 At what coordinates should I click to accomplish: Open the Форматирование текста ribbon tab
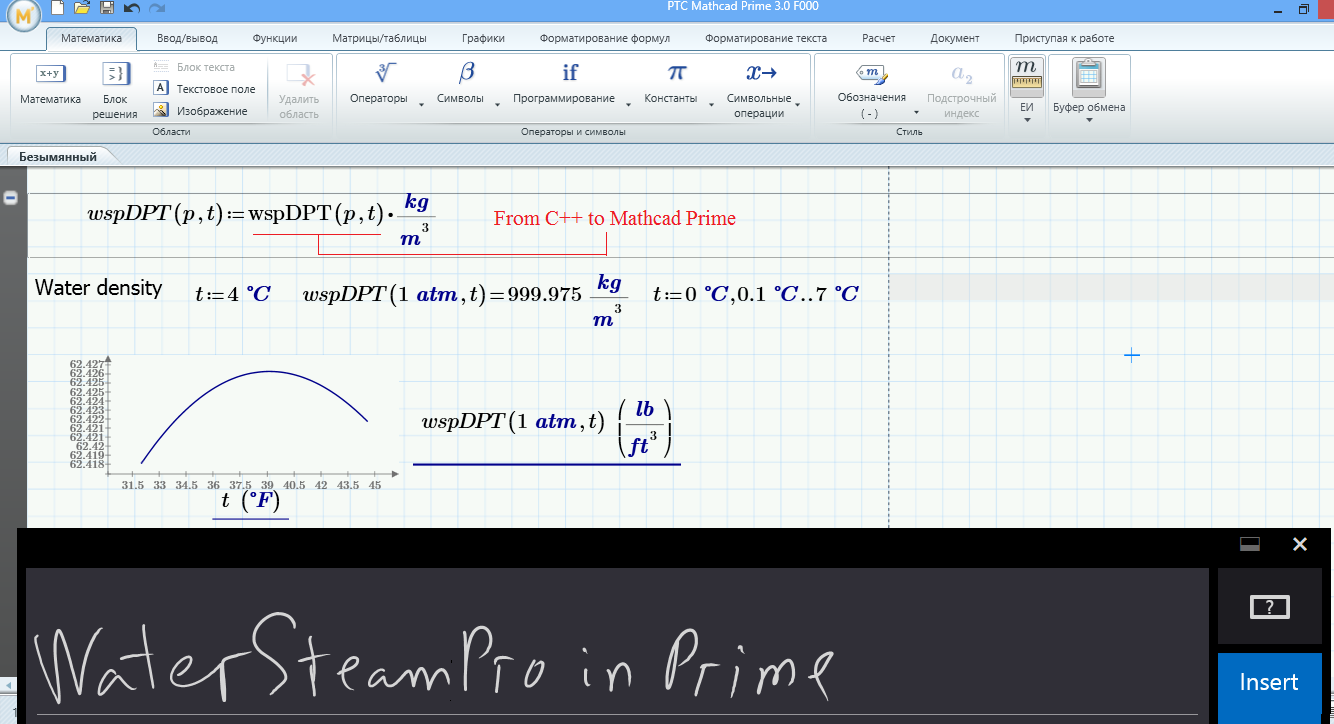[766, 38]
